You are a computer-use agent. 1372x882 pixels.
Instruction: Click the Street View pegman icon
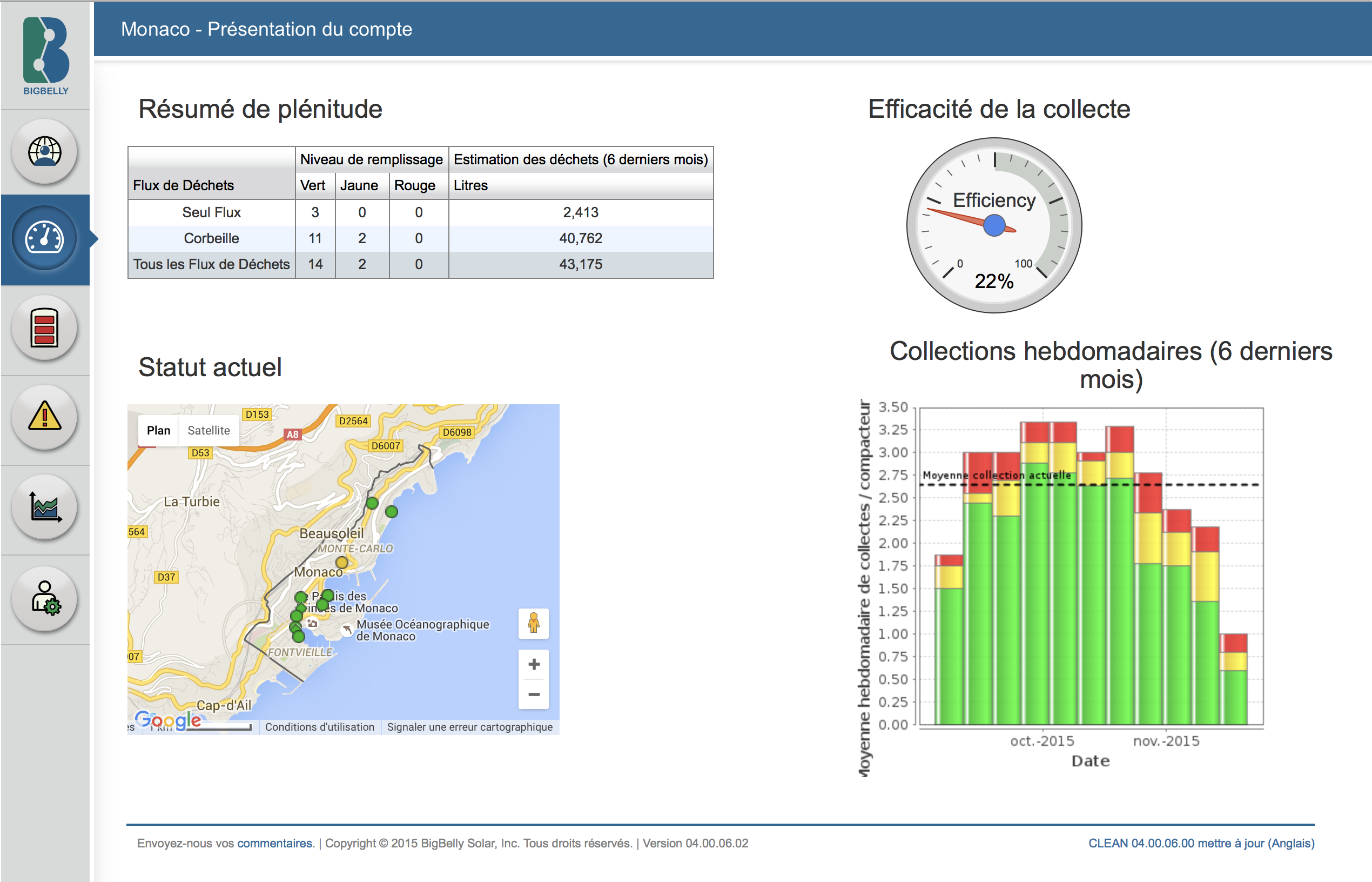(x=534, y=623)
